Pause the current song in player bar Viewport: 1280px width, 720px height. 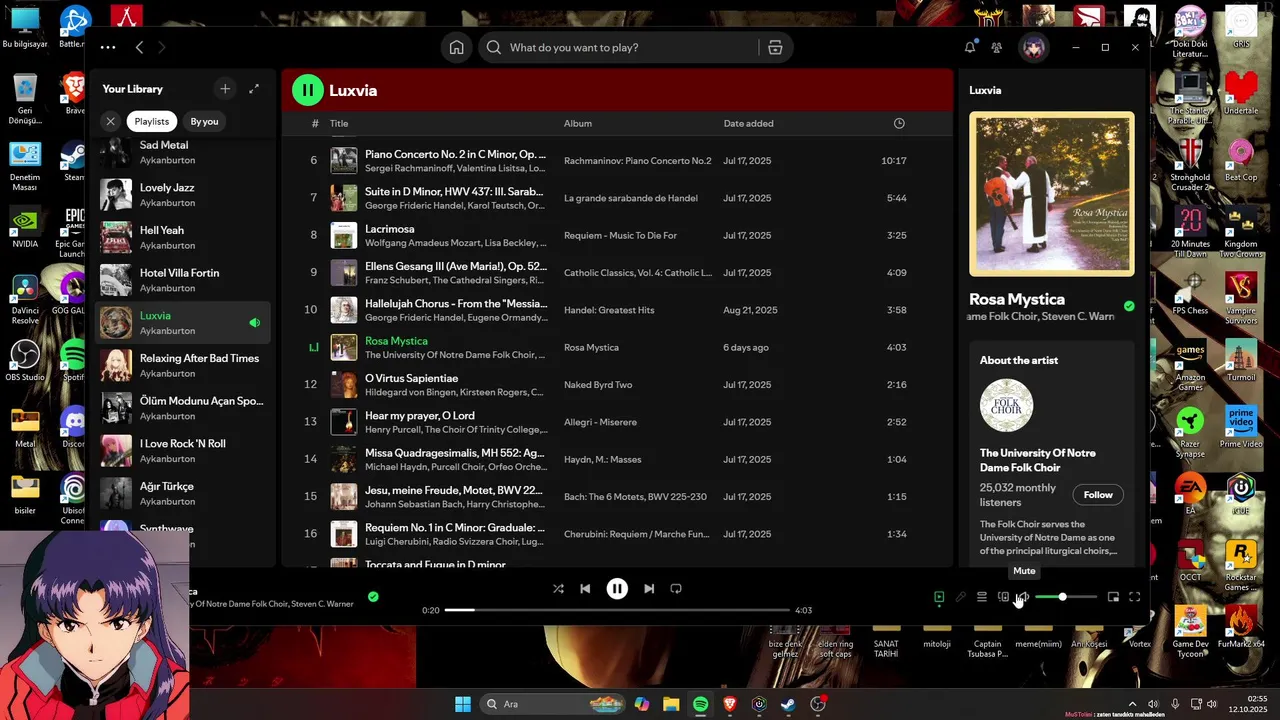point(617,589)
